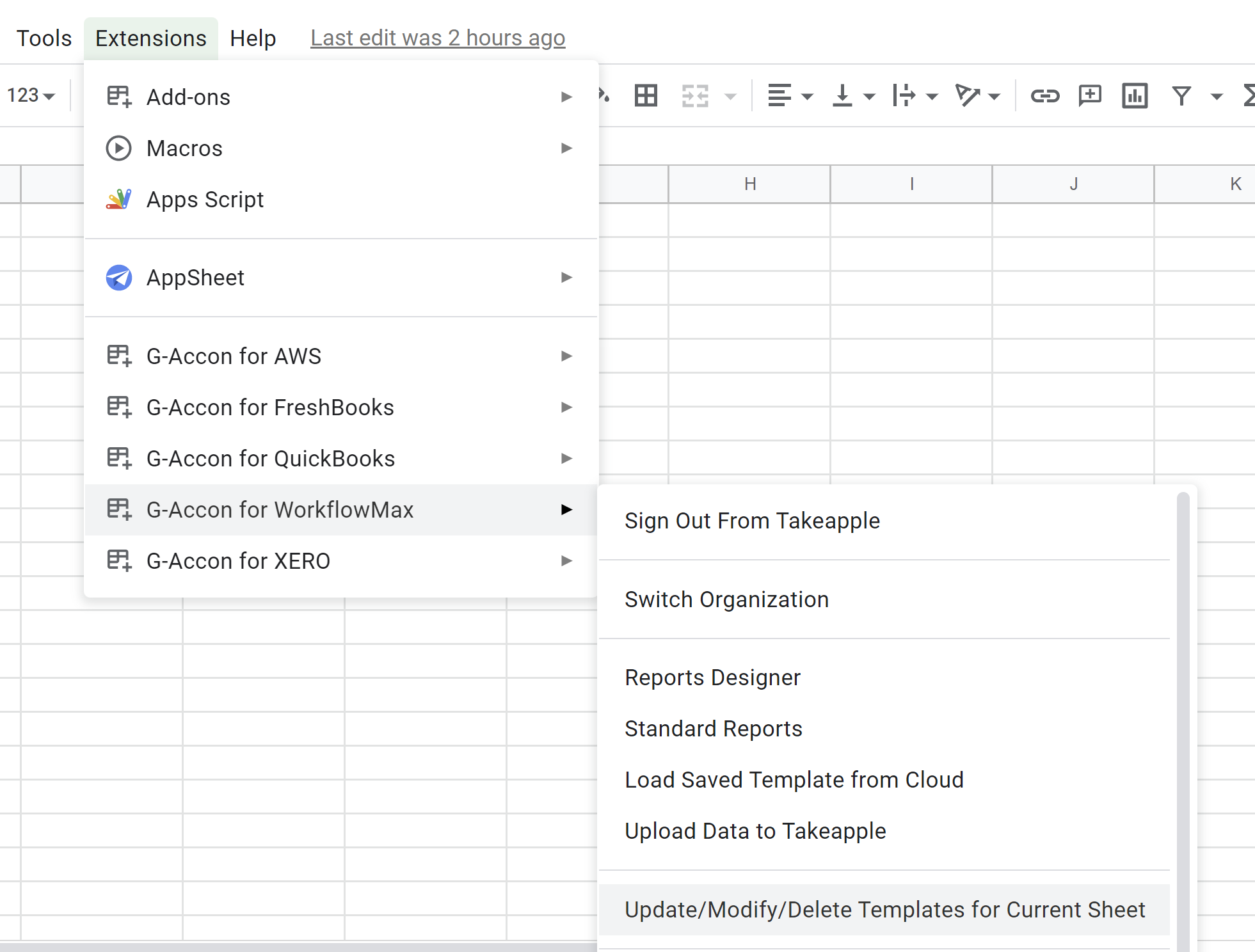Click the Insert chart icon
The width and height of the screenshot is (1255, 952).
click(x=1135, y=96)
